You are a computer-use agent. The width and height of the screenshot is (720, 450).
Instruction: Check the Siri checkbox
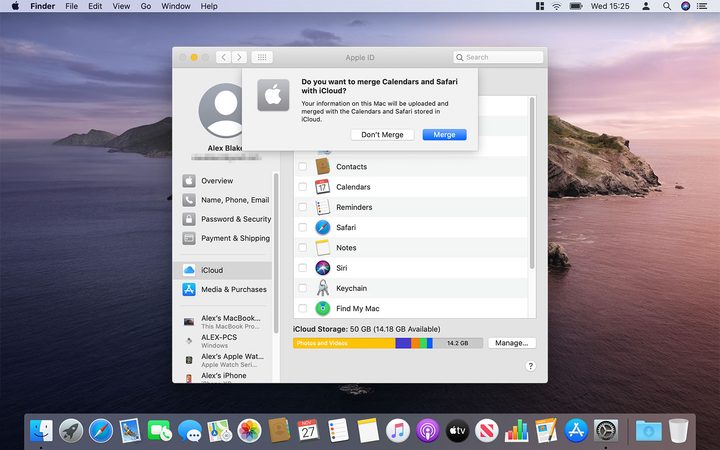click(303, 267)
